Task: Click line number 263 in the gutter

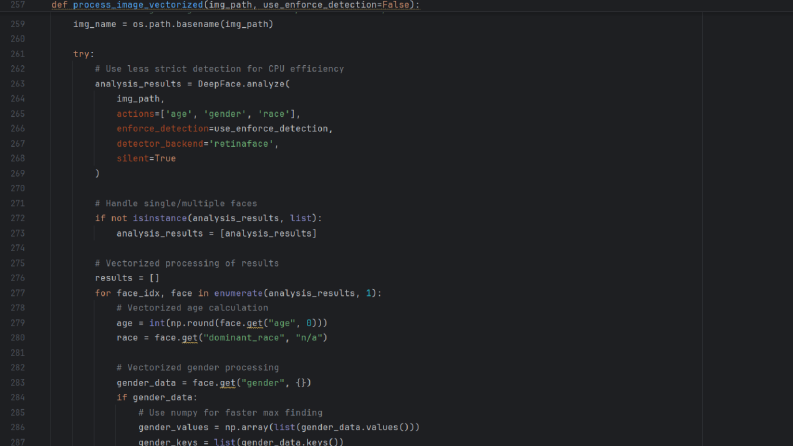Action: pos(18,84)
